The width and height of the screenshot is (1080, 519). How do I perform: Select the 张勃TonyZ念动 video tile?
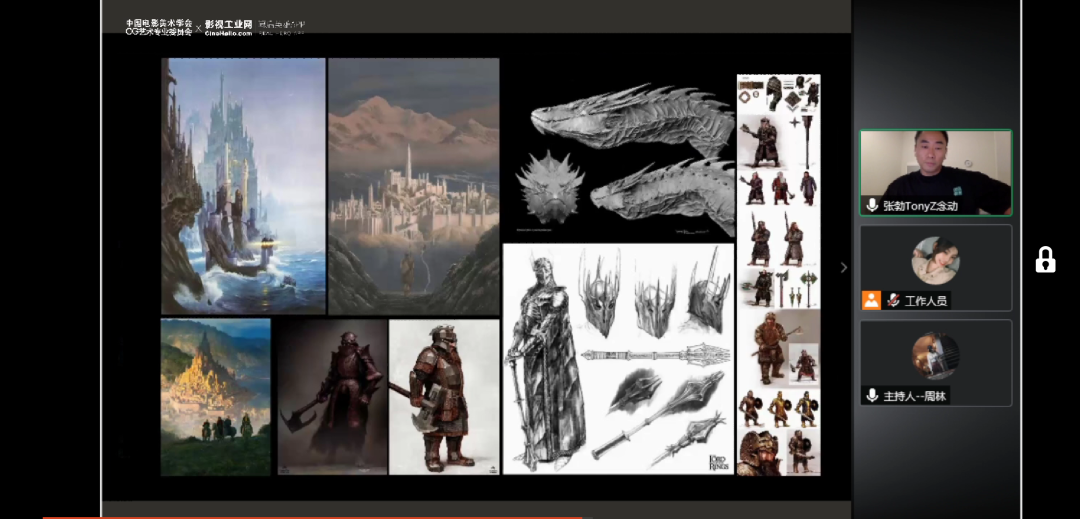935,172
